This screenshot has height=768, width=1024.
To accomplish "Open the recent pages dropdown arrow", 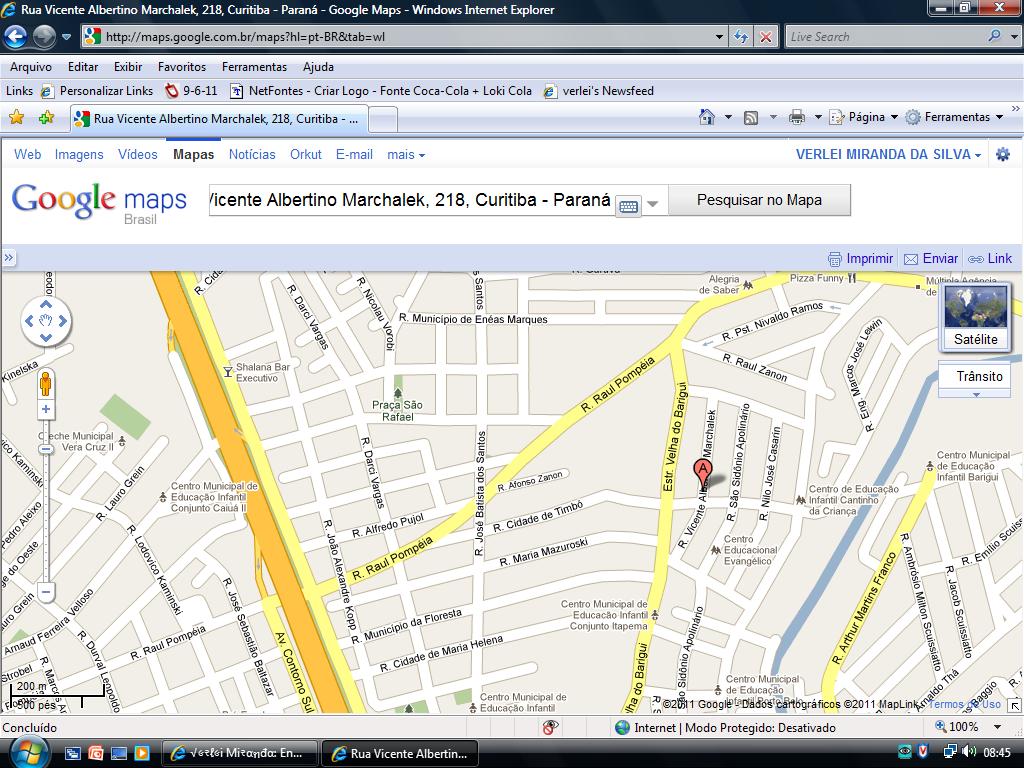I will point(66,37).
